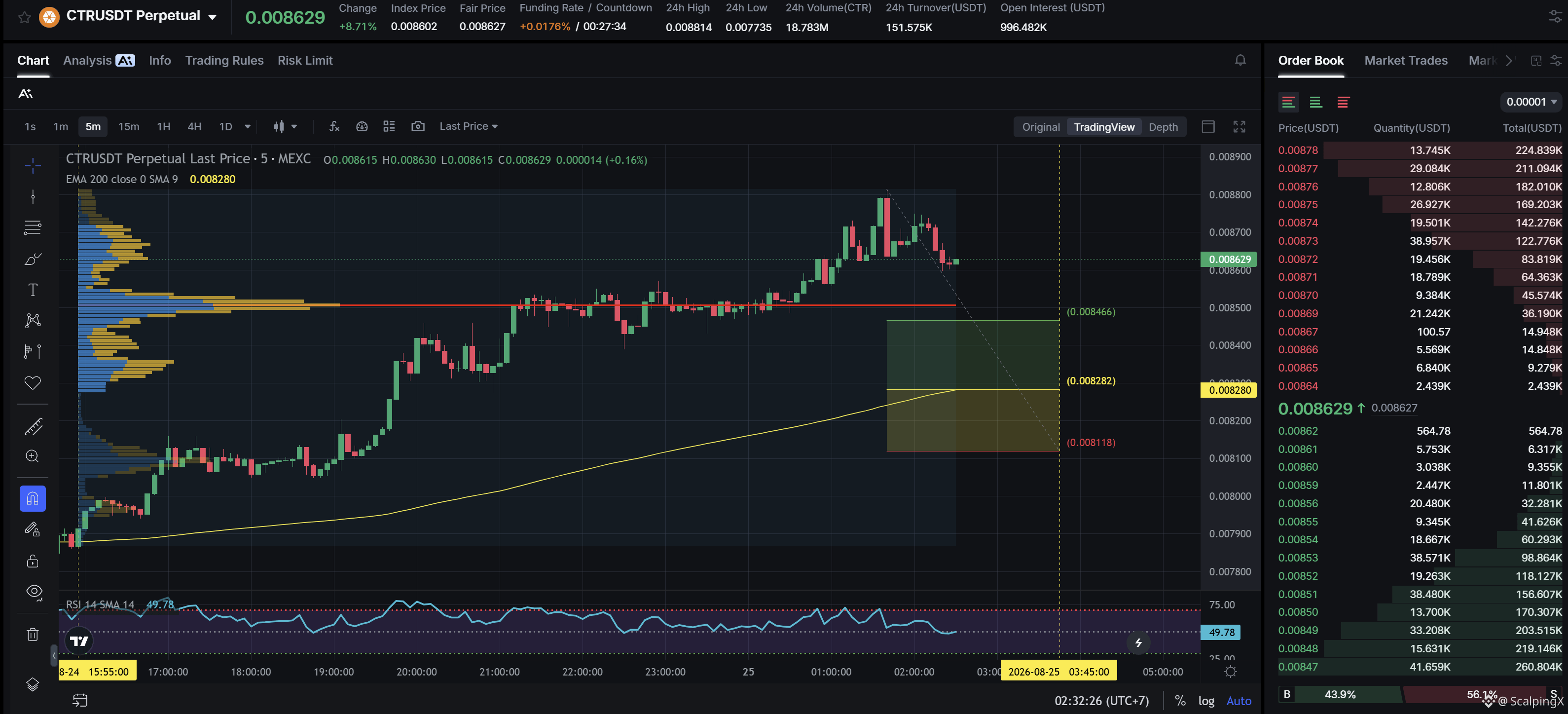This screenshot has height=714, width=1568.
Task: Open order book display settings icon
Action: [1555, 60]
